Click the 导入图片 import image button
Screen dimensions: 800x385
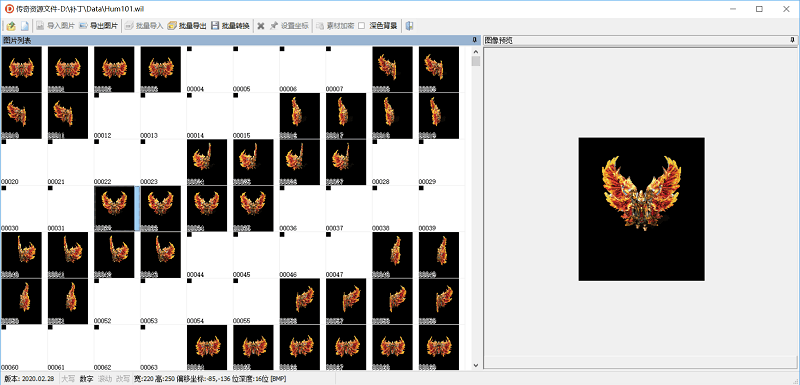coord(55,26)
